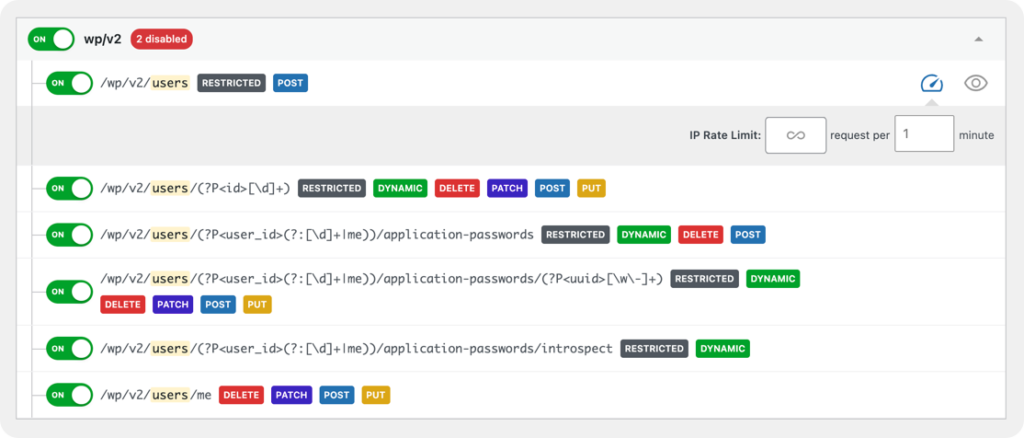Click RESTRICTED badge on the uuid route row

(x=705, y=279)
